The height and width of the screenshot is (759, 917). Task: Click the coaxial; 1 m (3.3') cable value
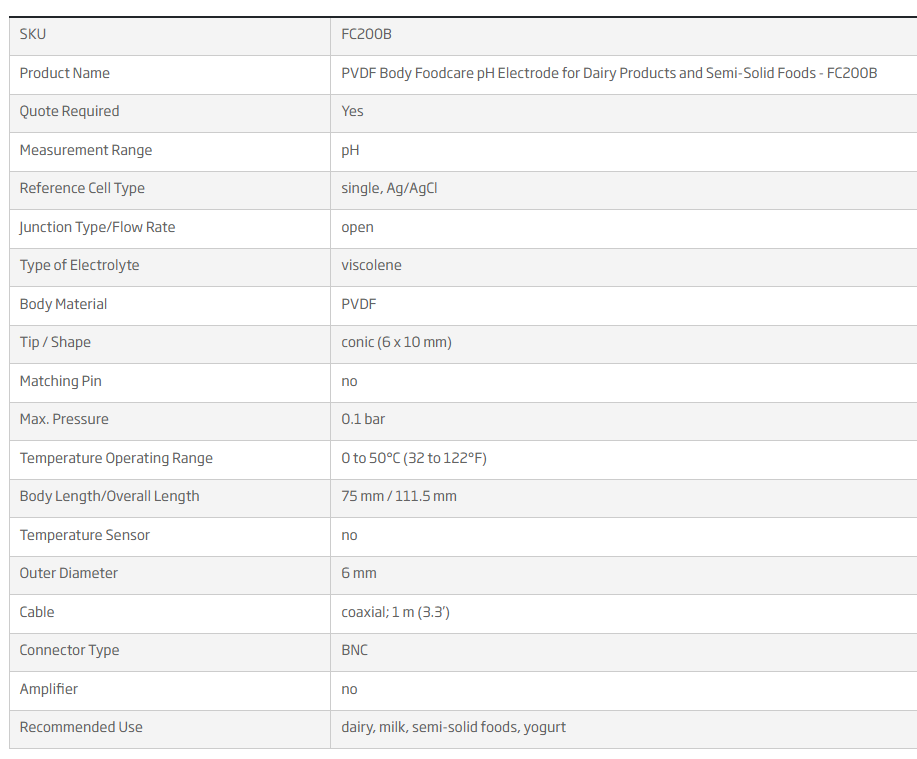(395, 612)
